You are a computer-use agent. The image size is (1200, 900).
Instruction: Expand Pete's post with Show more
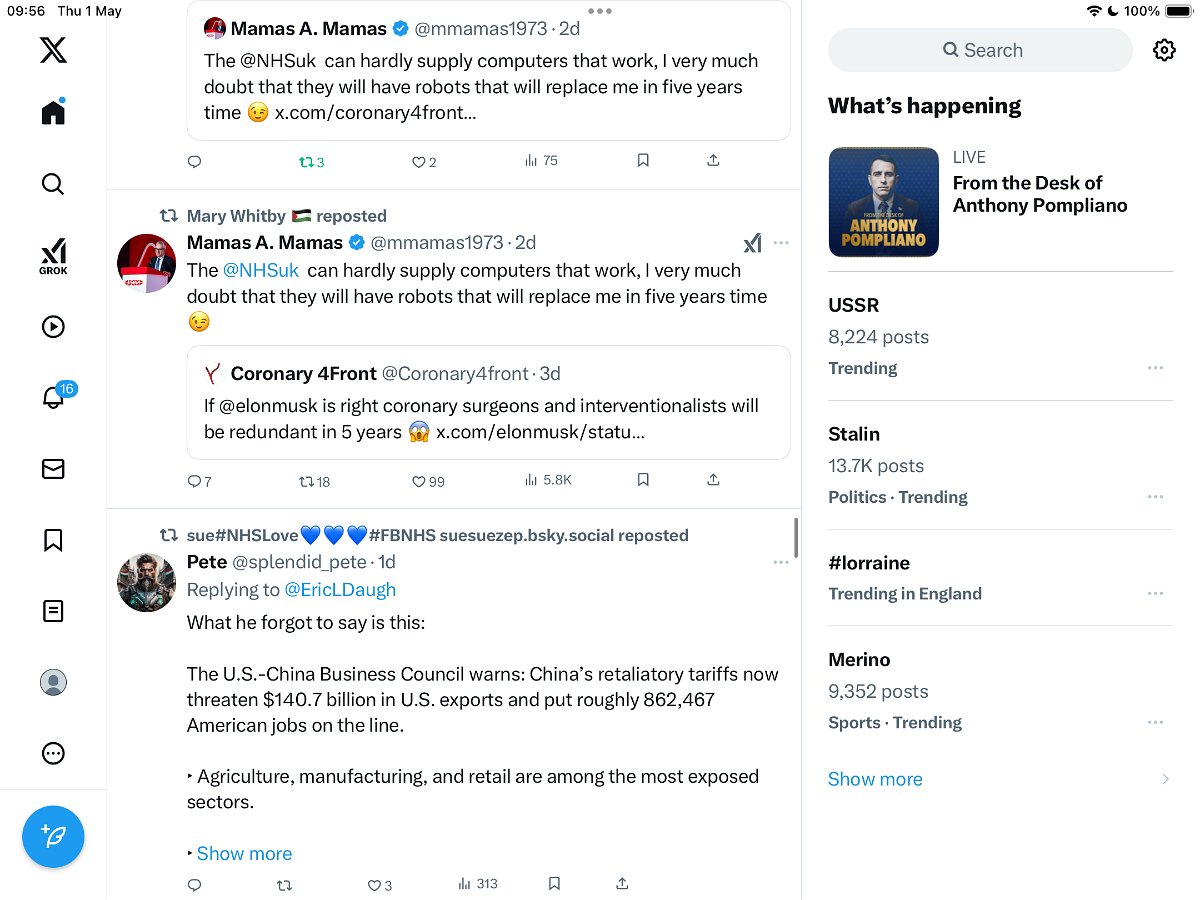coord(244,853)
